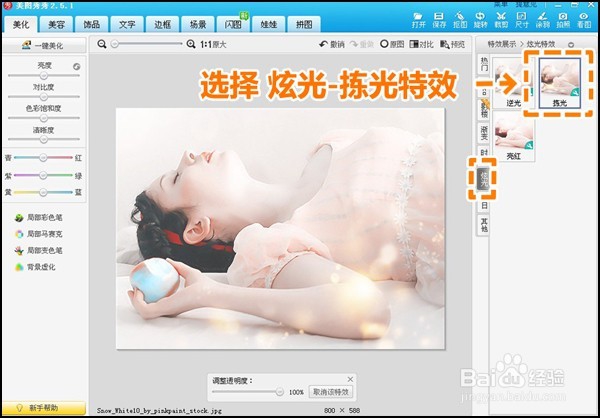Apply the 逆光 effect thumbnail
The height and width of the screenshot is (418, 600).
(x=513, y=82)
